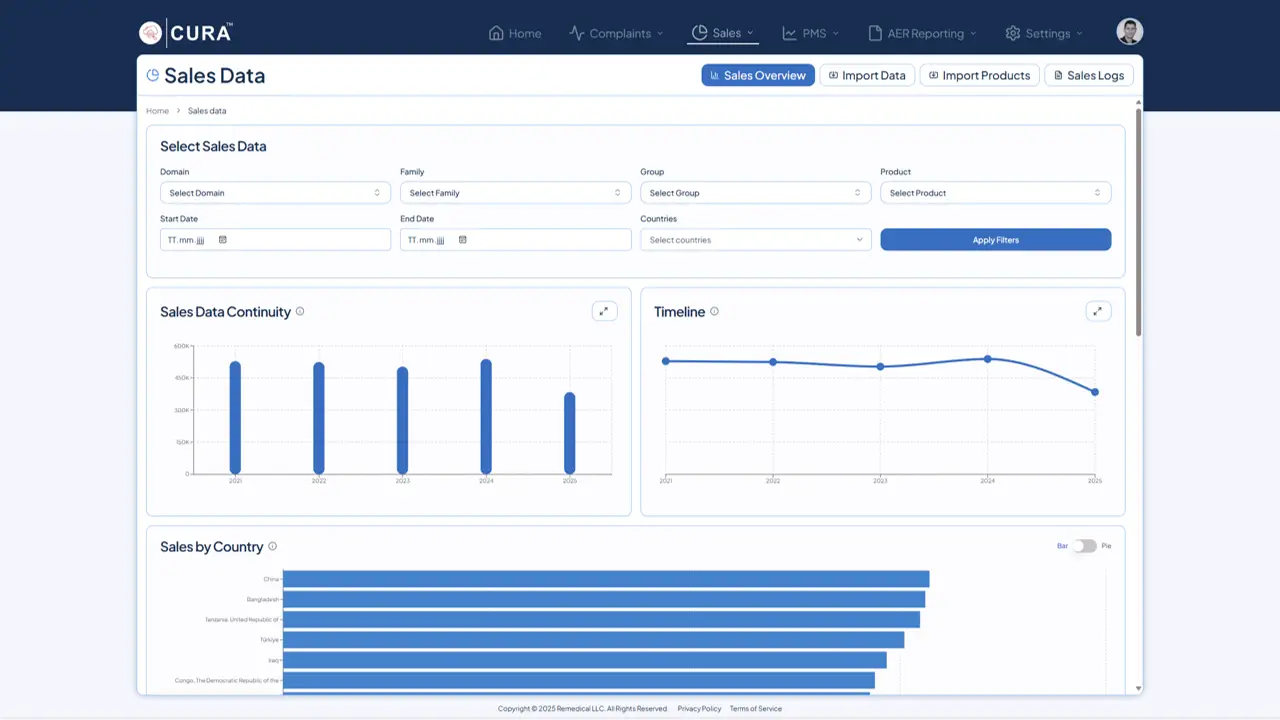Expand the Sales Data Continuity chart
The height and width of the screenshot is (720, 1280).
point(604,311)
